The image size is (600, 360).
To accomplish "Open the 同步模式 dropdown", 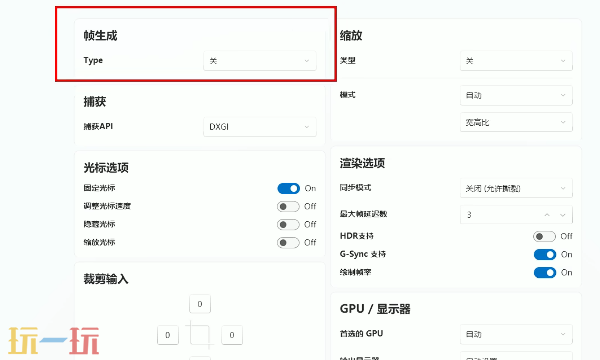I will pyautogui.click(x=516, y=188).
